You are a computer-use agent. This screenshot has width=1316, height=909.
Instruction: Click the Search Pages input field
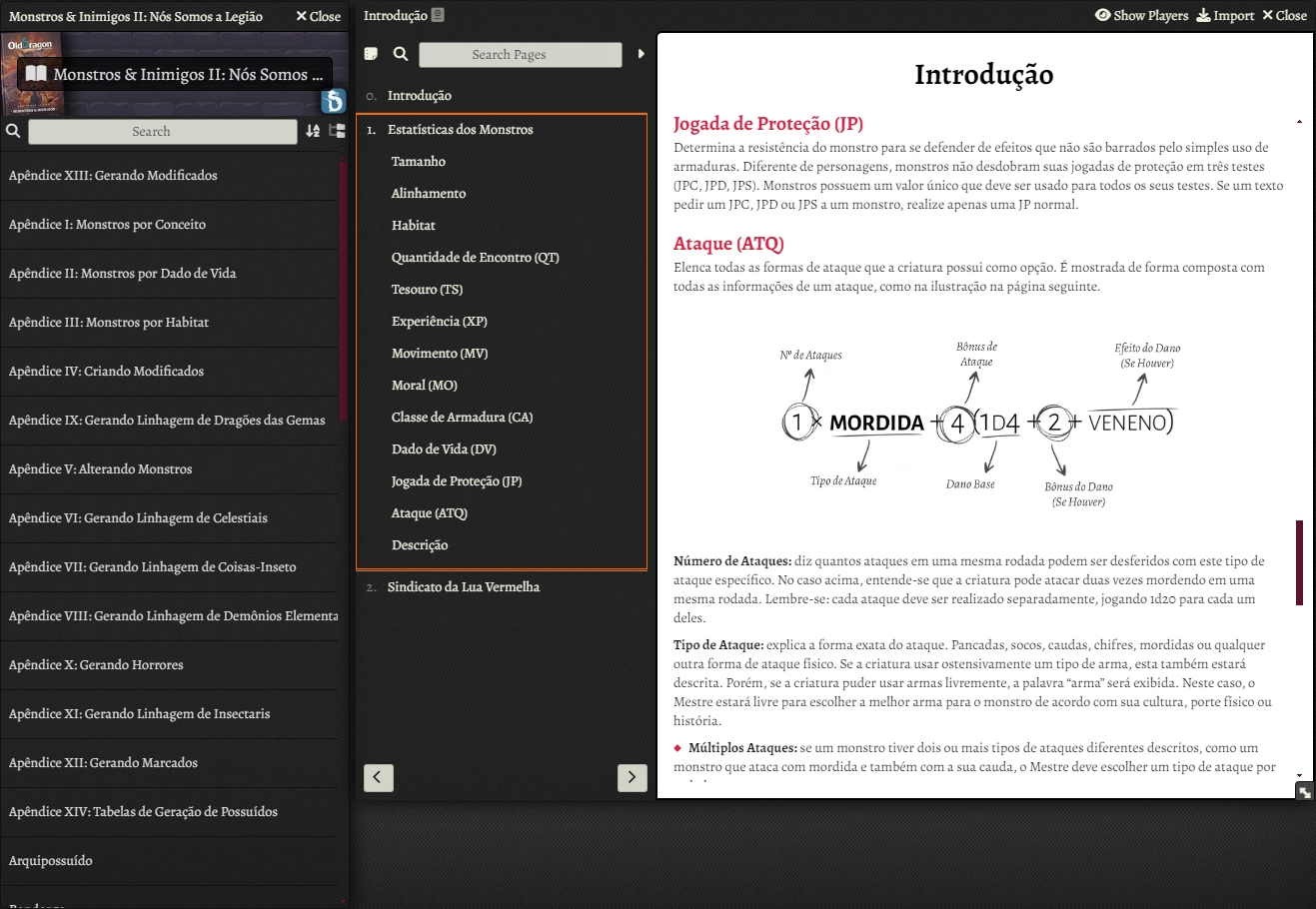point(521,54)
